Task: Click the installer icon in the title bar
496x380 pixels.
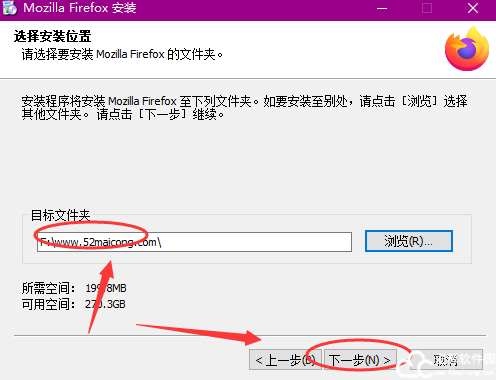Action: click(10, 8)
